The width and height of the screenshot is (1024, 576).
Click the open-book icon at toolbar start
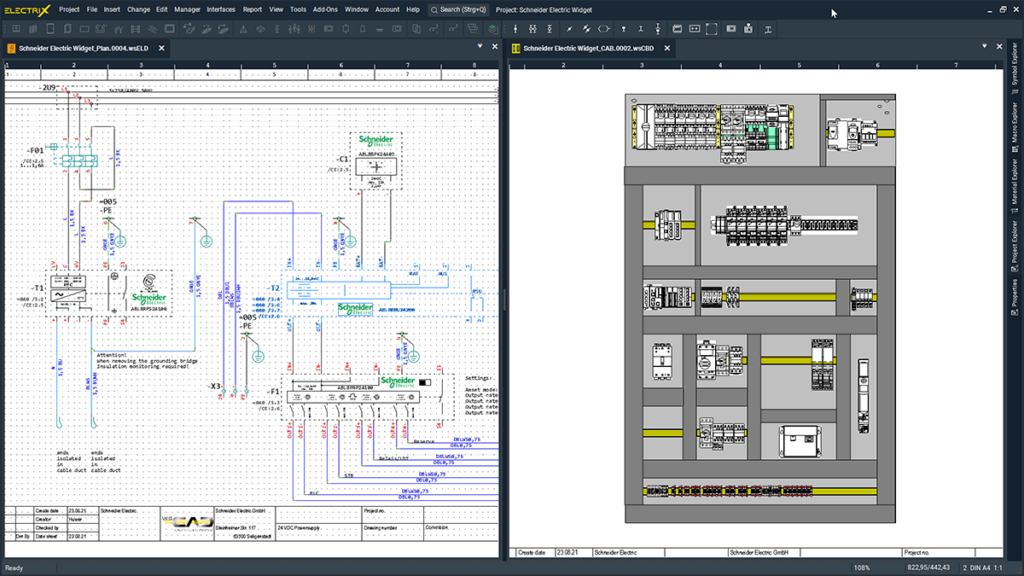click(x=16, y=29)
